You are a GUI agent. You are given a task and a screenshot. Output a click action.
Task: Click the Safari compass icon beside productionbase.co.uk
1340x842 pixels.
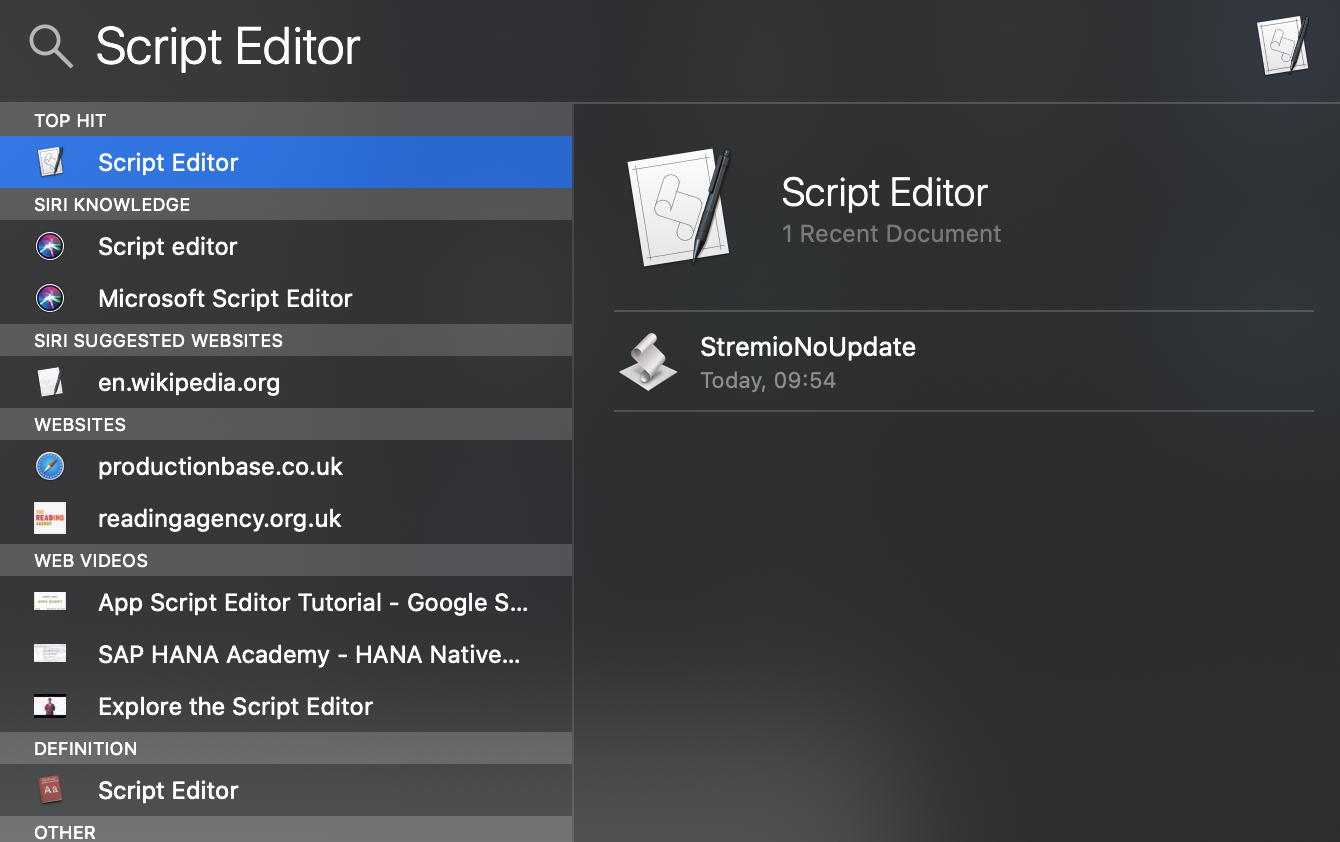(50, 466)
